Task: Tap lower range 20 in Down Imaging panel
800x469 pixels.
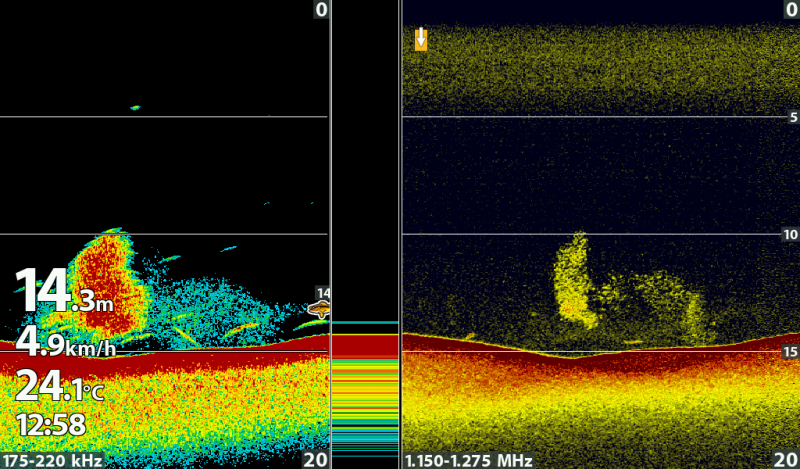Action: [787, 459]
